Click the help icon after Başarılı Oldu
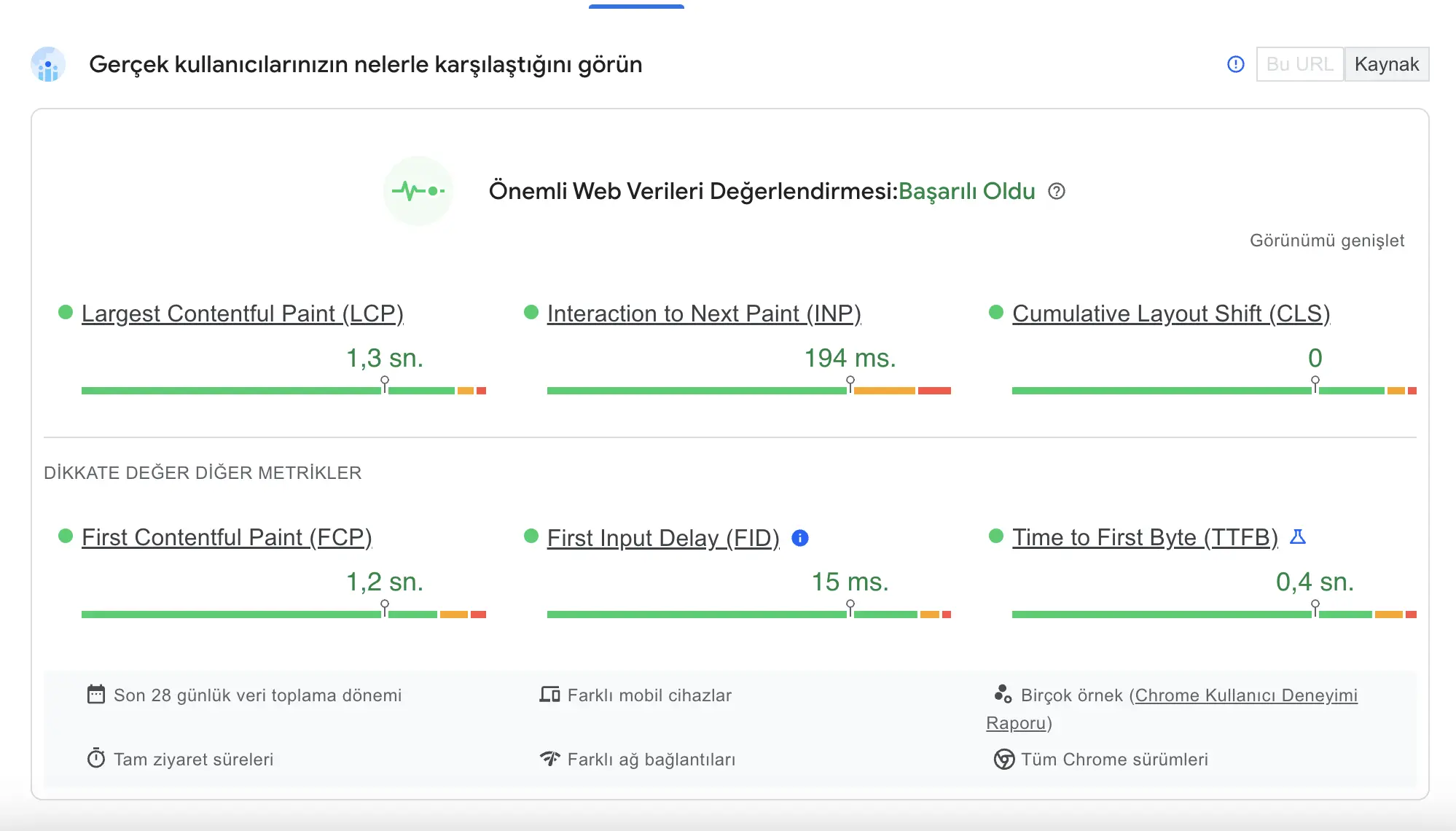1456x831 pixels. pyautogui.click(x=1056, y=191)
